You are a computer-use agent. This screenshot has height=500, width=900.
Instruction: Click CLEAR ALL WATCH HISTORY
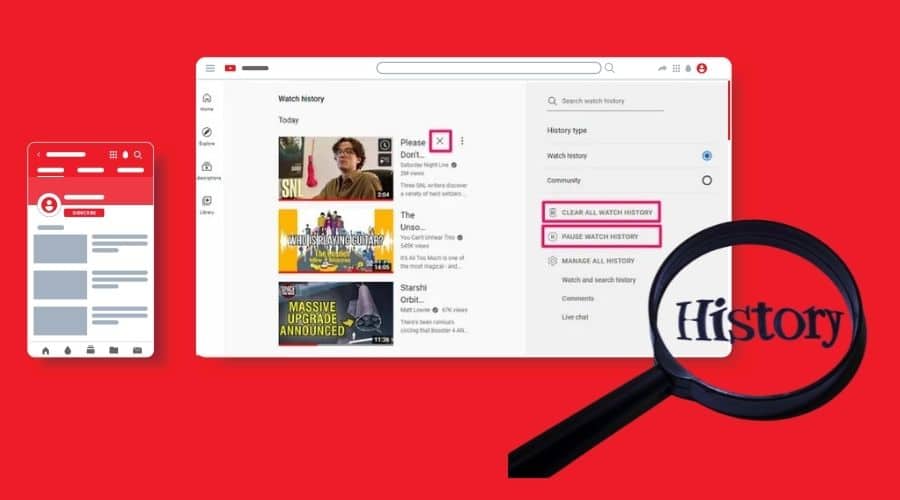(x=601, y=212)
